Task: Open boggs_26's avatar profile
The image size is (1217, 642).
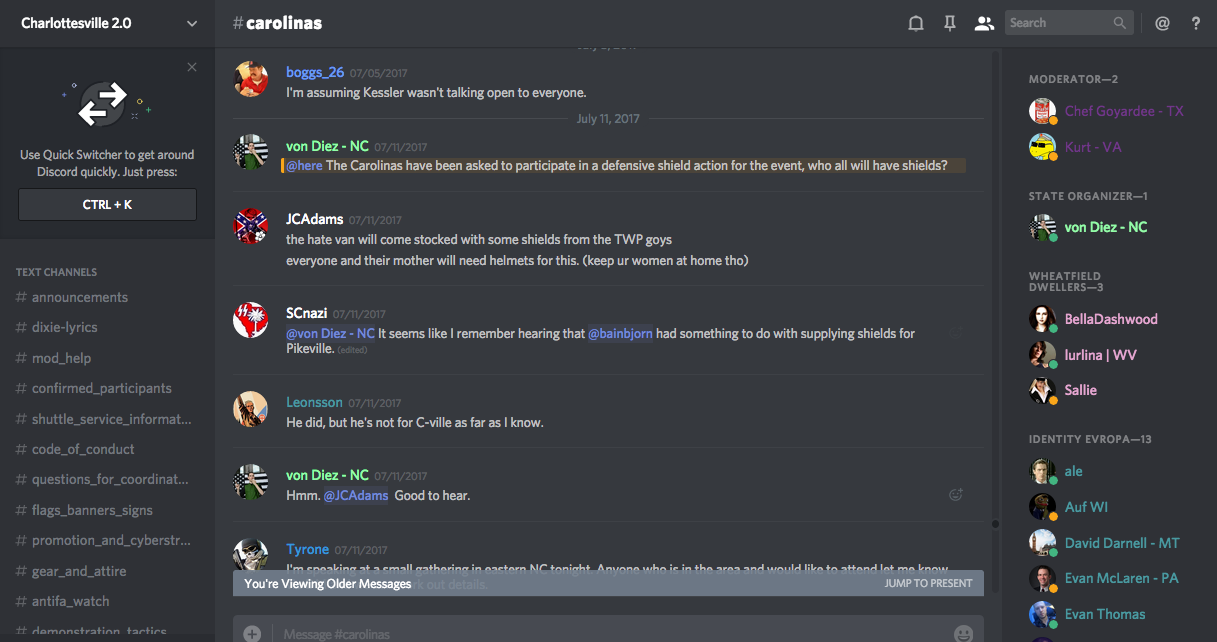Action: [x=250, y=80]
